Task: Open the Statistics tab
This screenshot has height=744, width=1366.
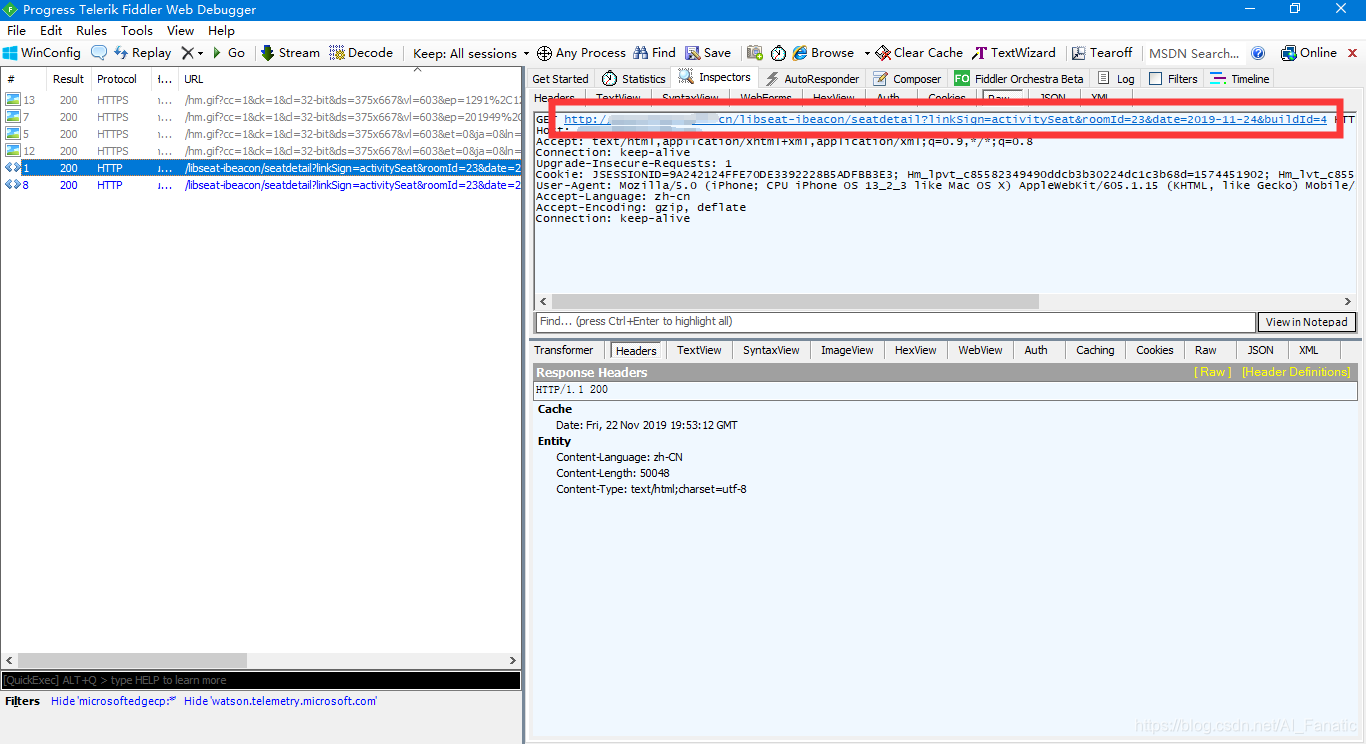Action: pyautogui.click(x=633, y=78)
